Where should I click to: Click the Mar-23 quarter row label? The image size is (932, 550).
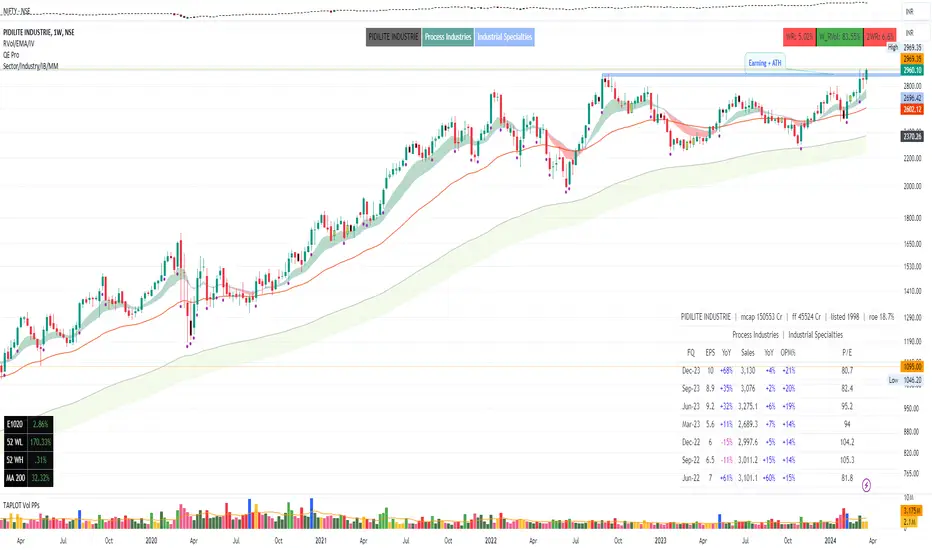point(691,425)
